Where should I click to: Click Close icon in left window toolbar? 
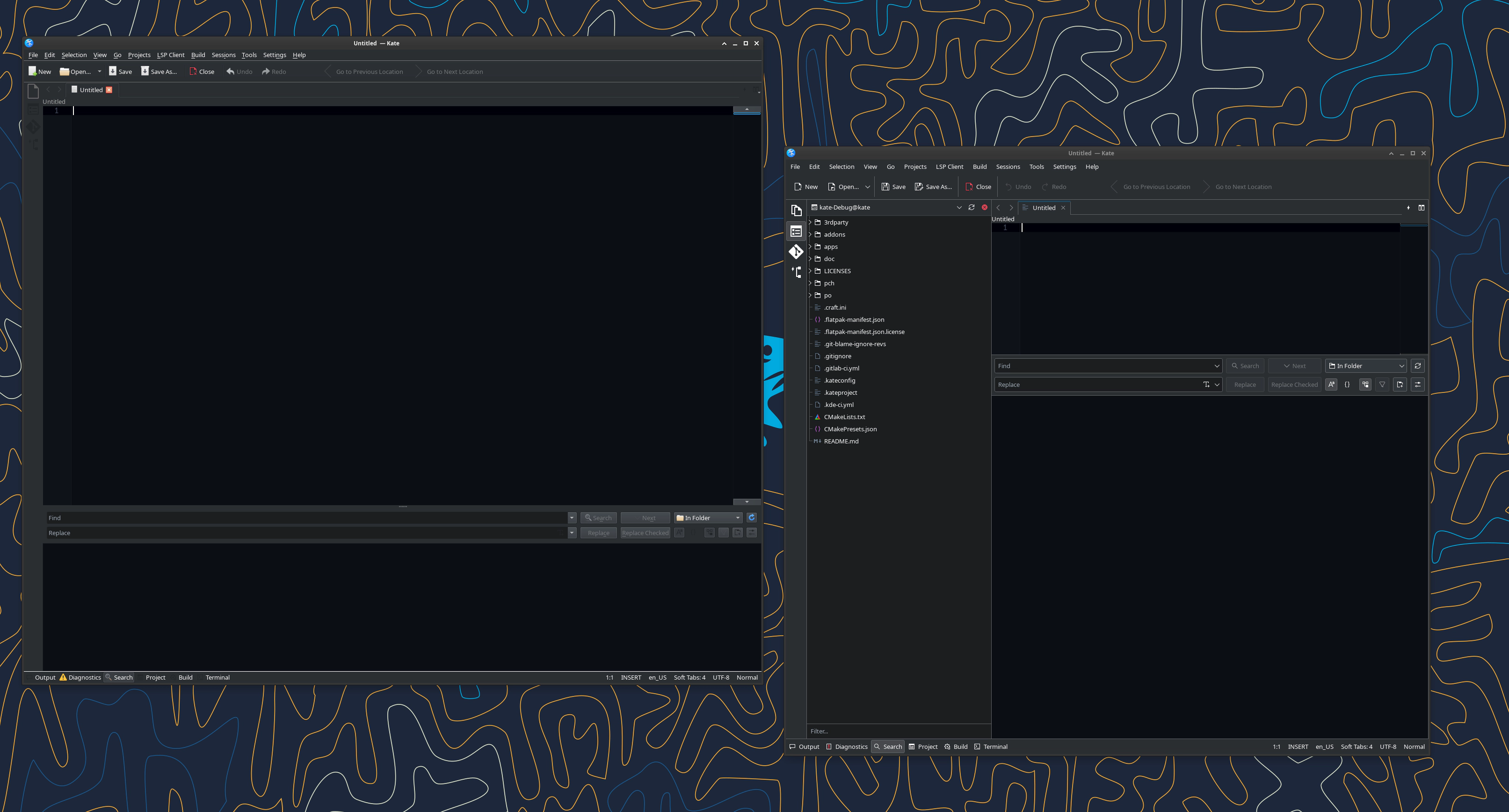tap(193, 71)
